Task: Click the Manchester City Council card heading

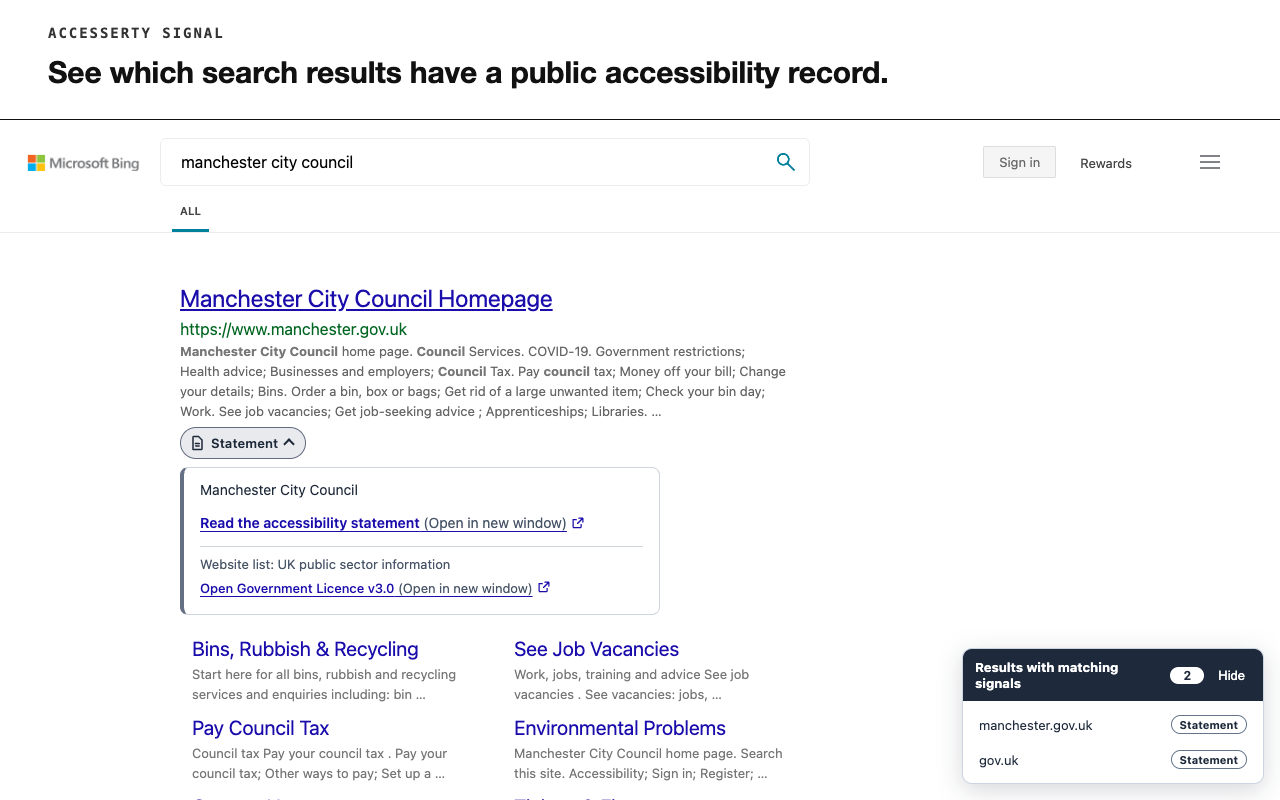Action: coord(279,490)
